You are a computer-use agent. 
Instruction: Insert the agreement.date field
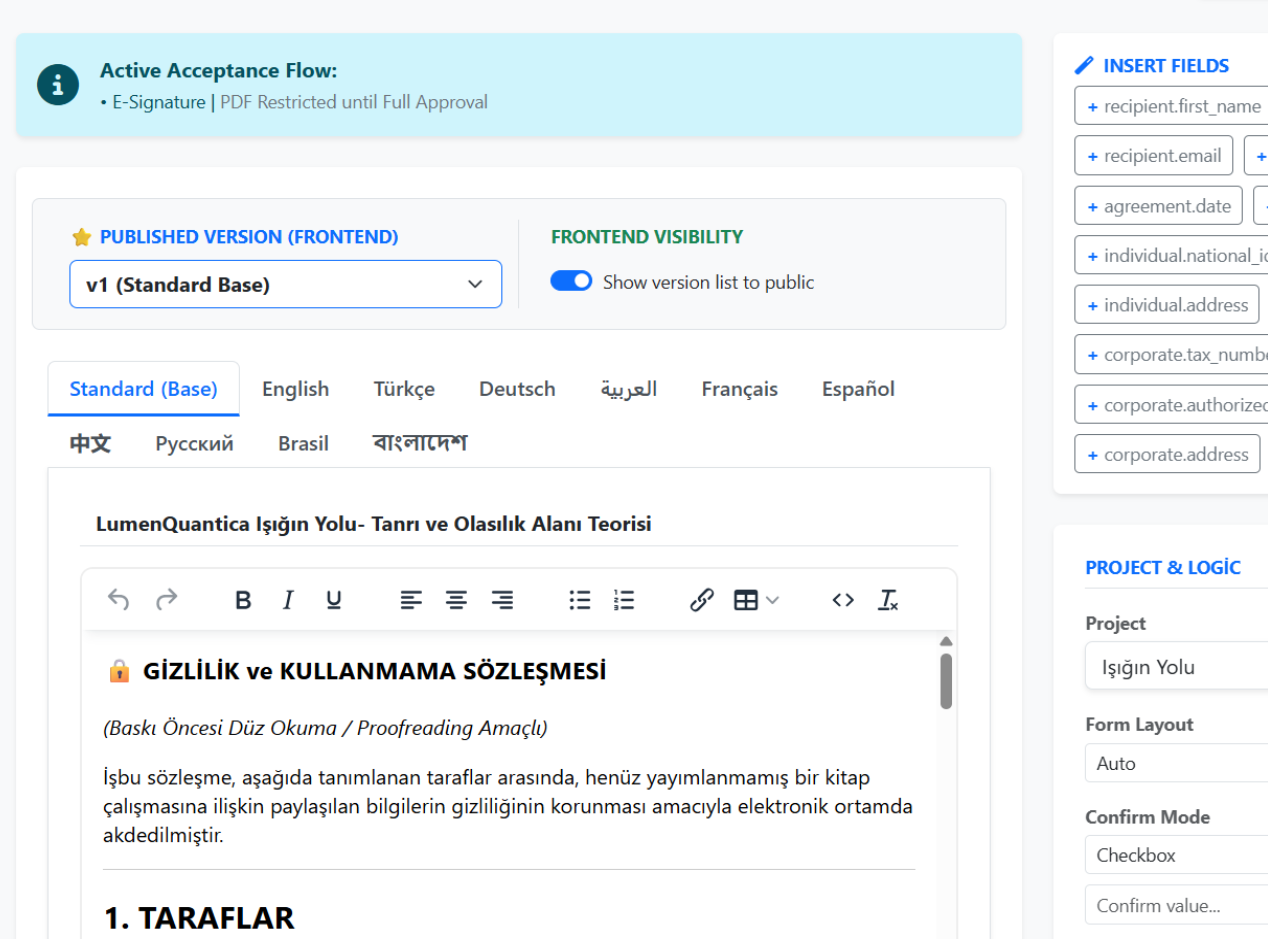click(1158, 206)
